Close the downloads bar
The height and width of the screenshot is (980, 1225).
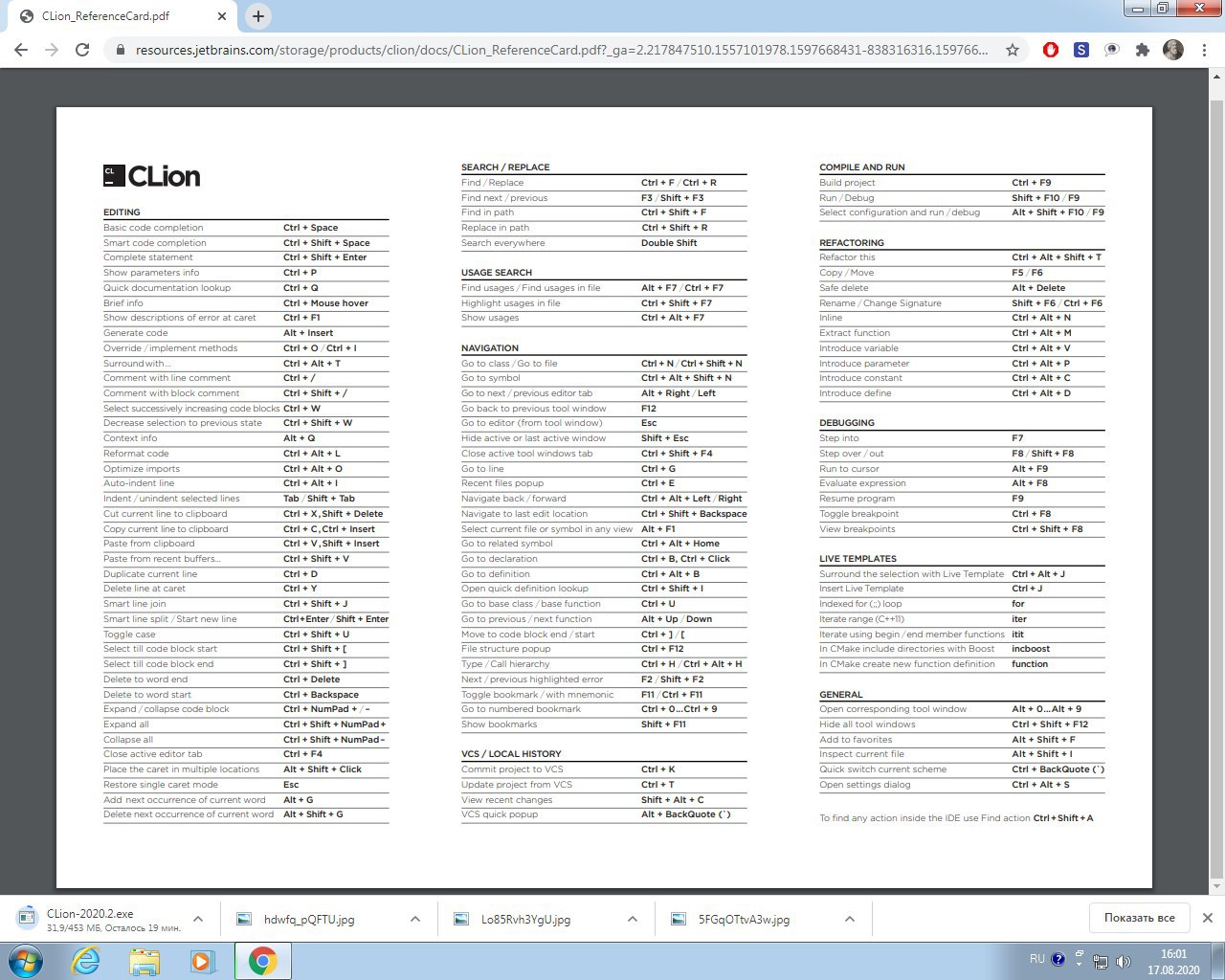1208,918
